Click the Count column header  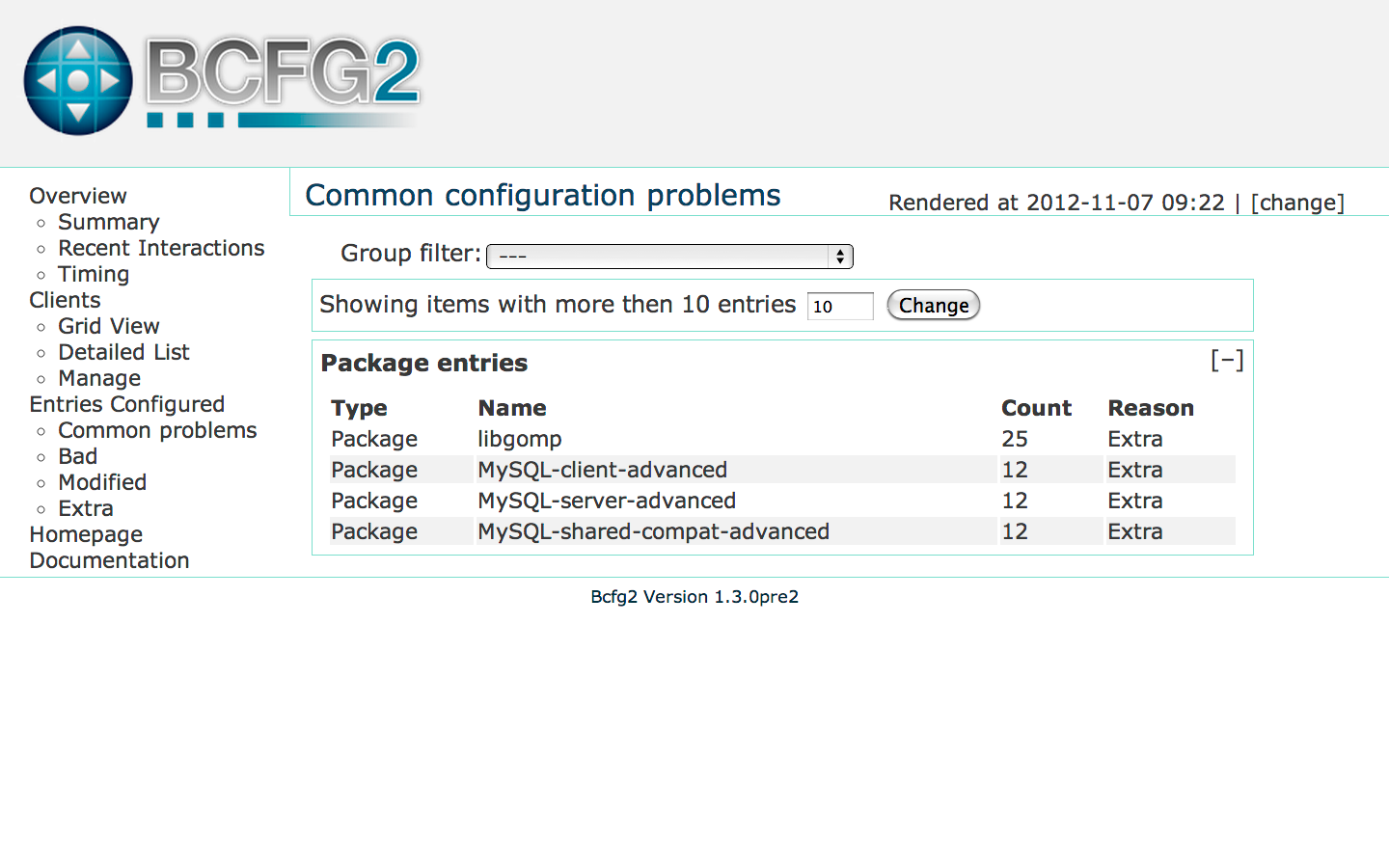click(1037, 408)
